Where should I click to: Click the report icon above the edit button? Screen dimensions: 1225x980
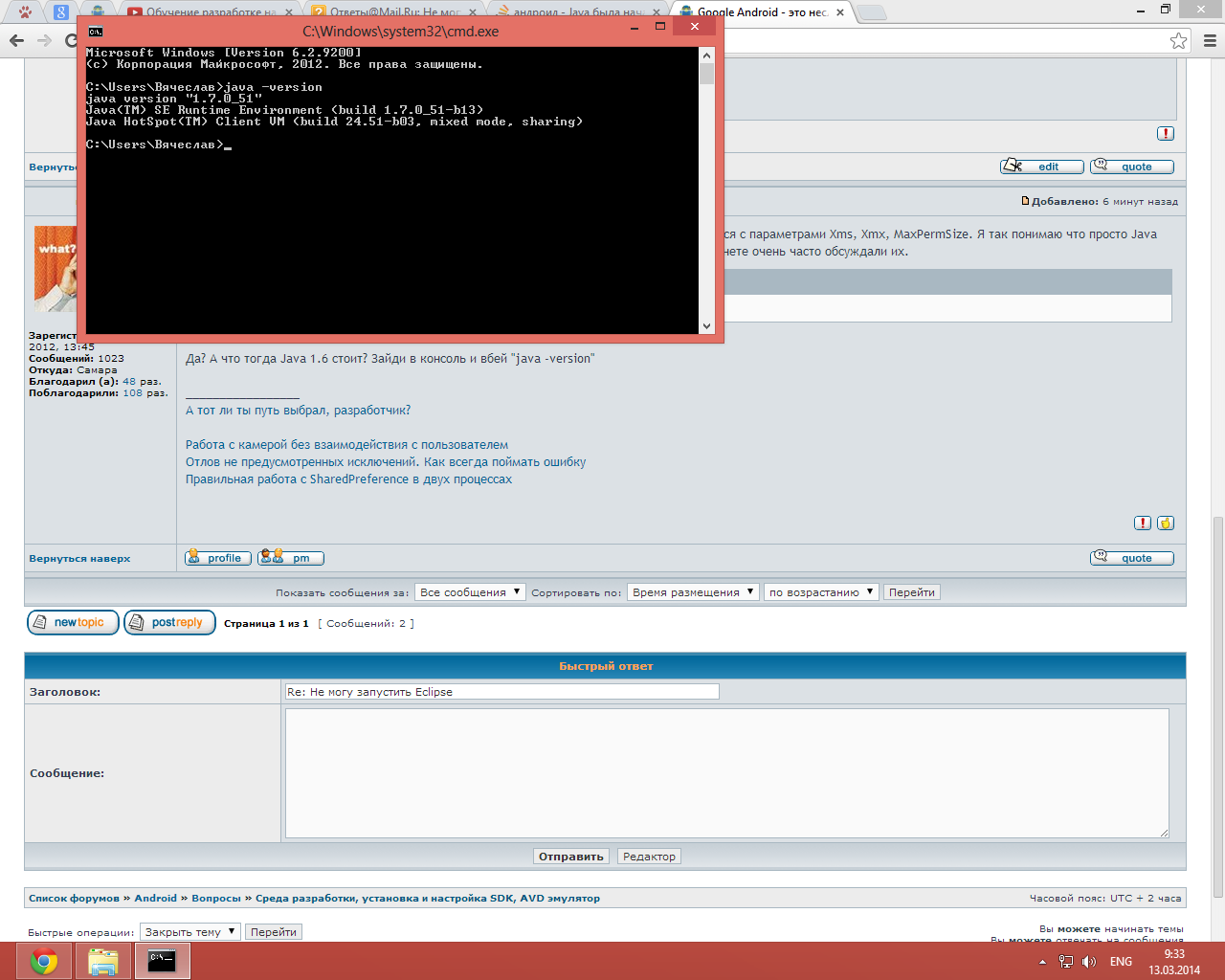1165,134
